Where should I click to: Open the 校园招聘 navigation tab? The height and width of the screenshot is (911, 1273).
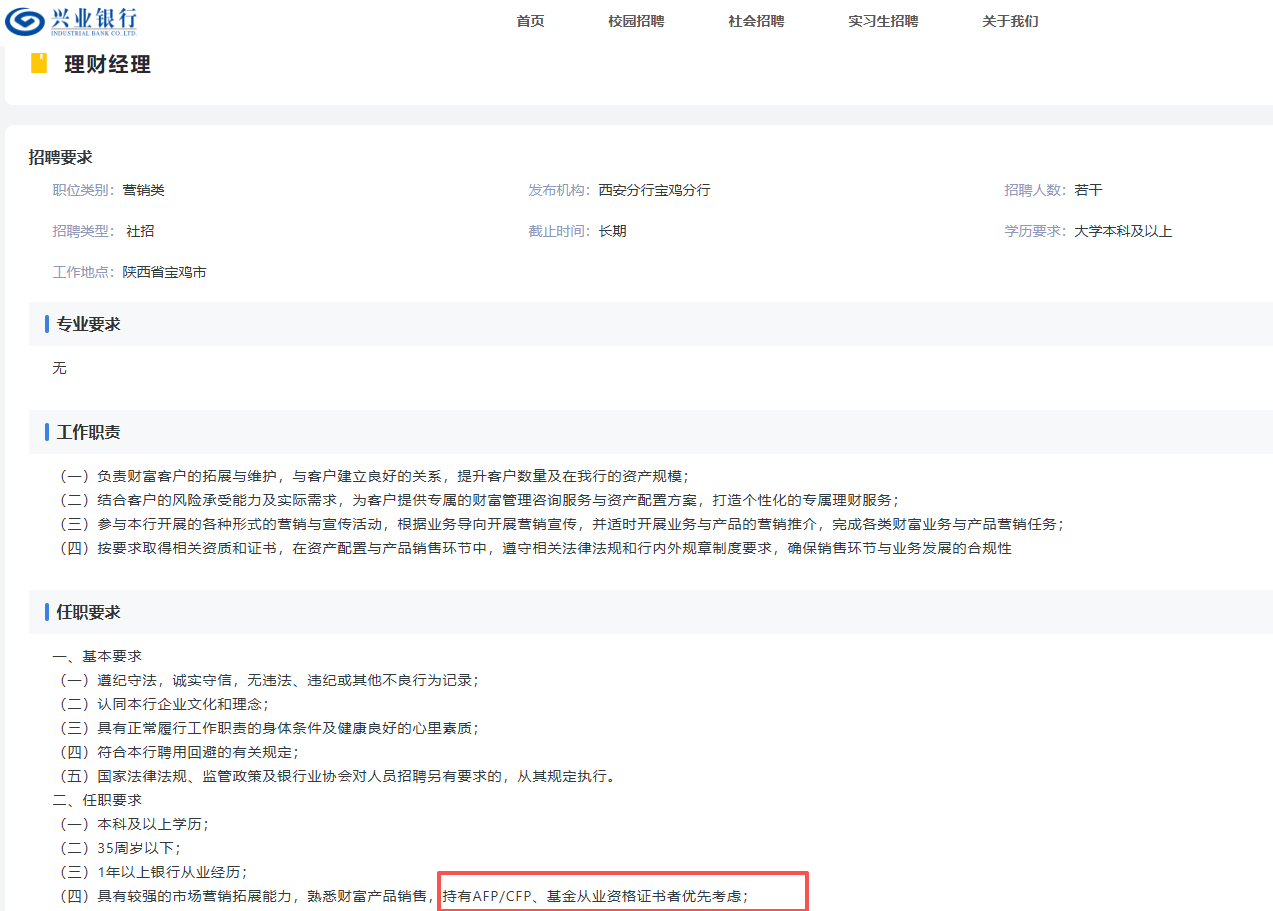pyautogui.click(x=636, y=21)
